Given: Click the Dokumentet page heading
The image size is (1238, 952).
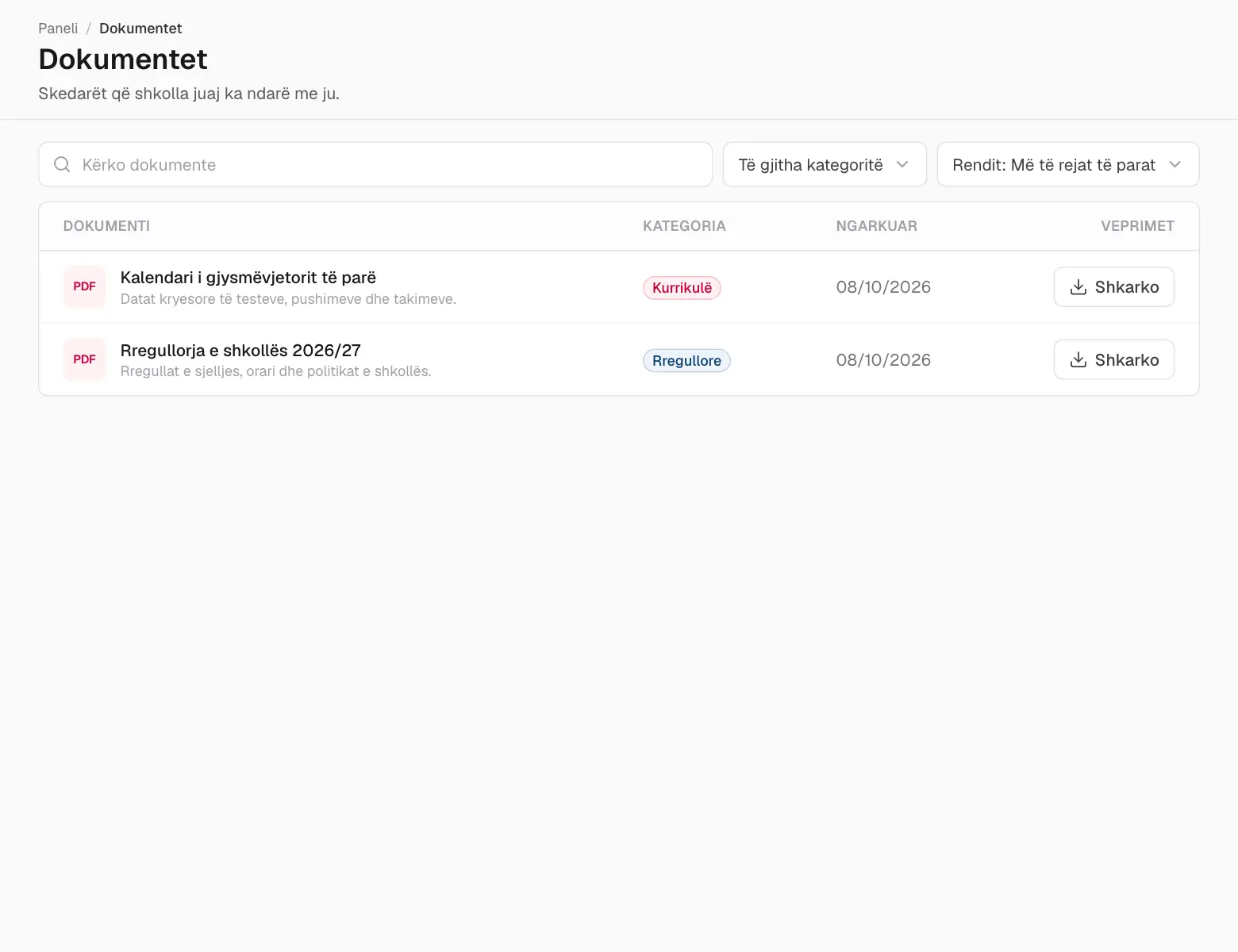Looking at the screenshot, I should [123, 59].
